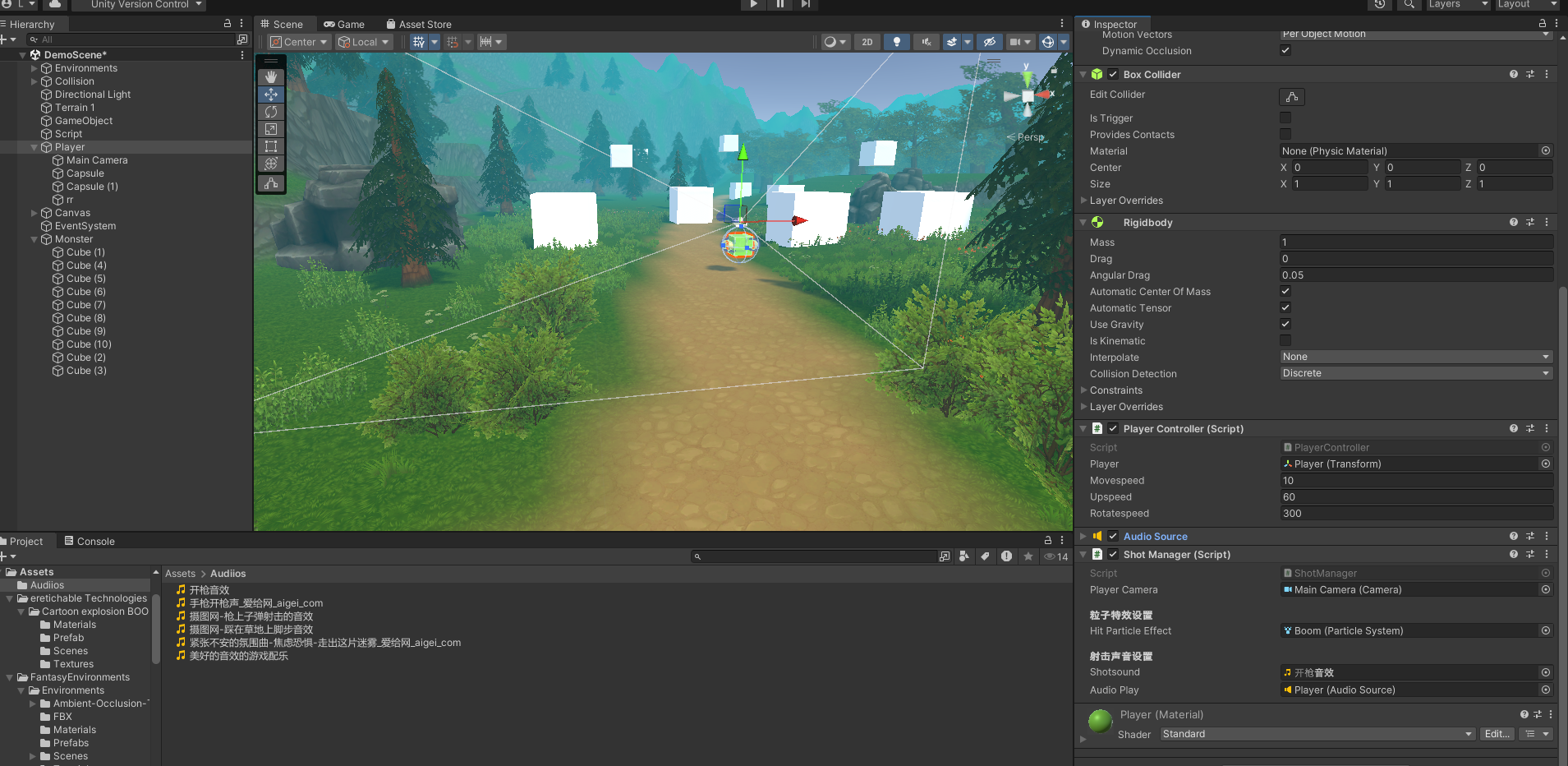Image resolution: width=1568 pixels, height=766 pixels.
Task: Expand Rigidbody Layer Overrides
Action: click(1083, 407)
